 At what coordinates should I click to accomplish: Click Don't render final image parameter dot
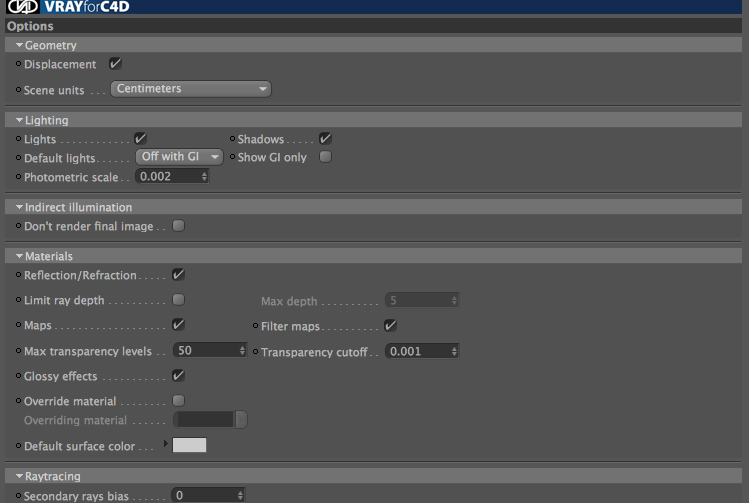(x=19, y=225)
